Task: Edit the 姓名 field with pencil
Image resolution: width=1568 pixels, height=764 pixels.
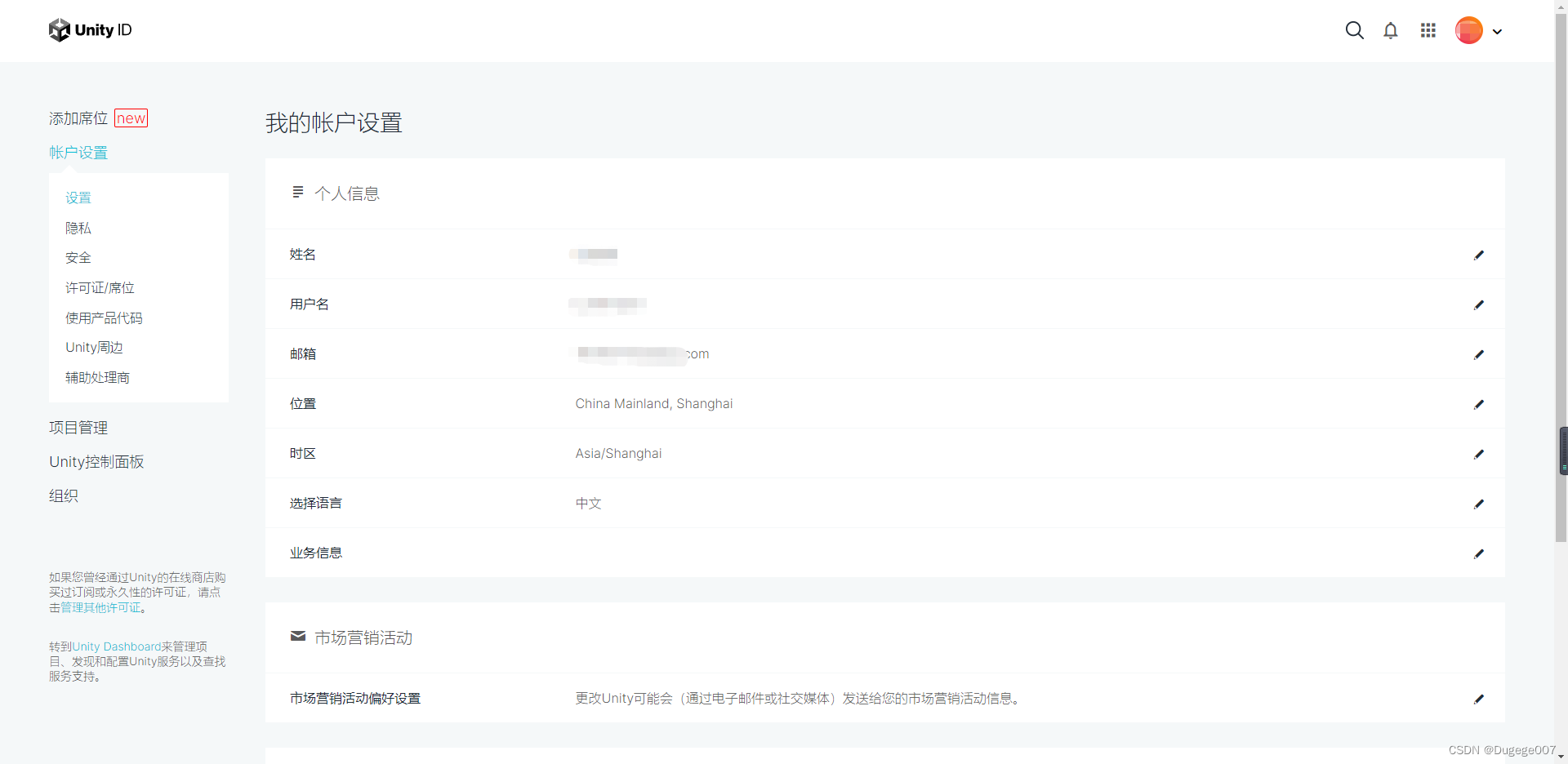Action: (1478, 255)
